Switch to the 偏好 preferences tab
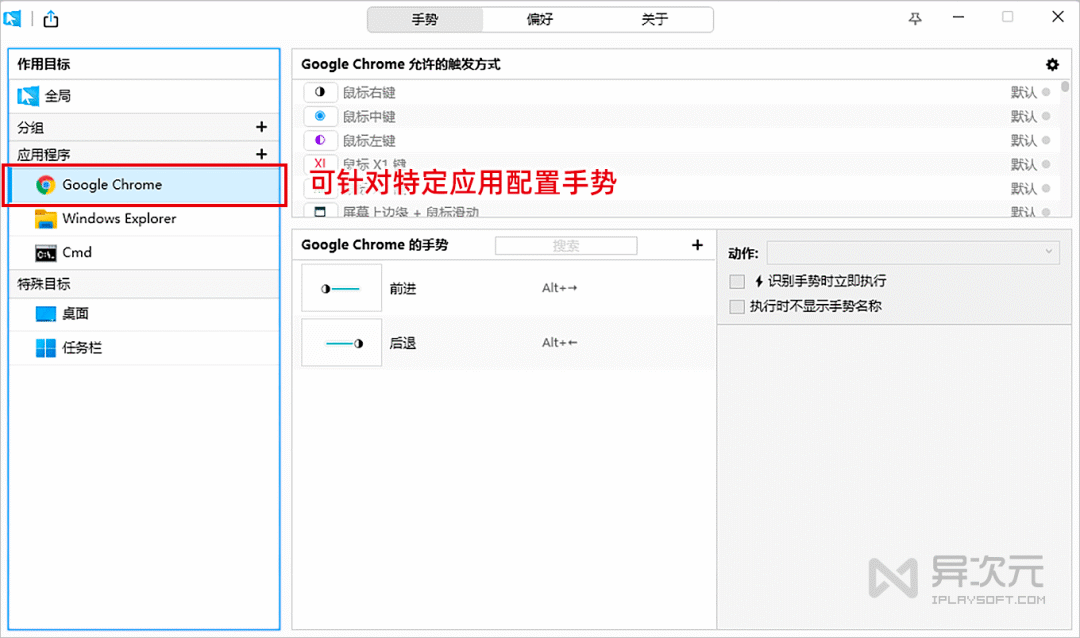Screen dimensions: 1080x638 point(540,19)
